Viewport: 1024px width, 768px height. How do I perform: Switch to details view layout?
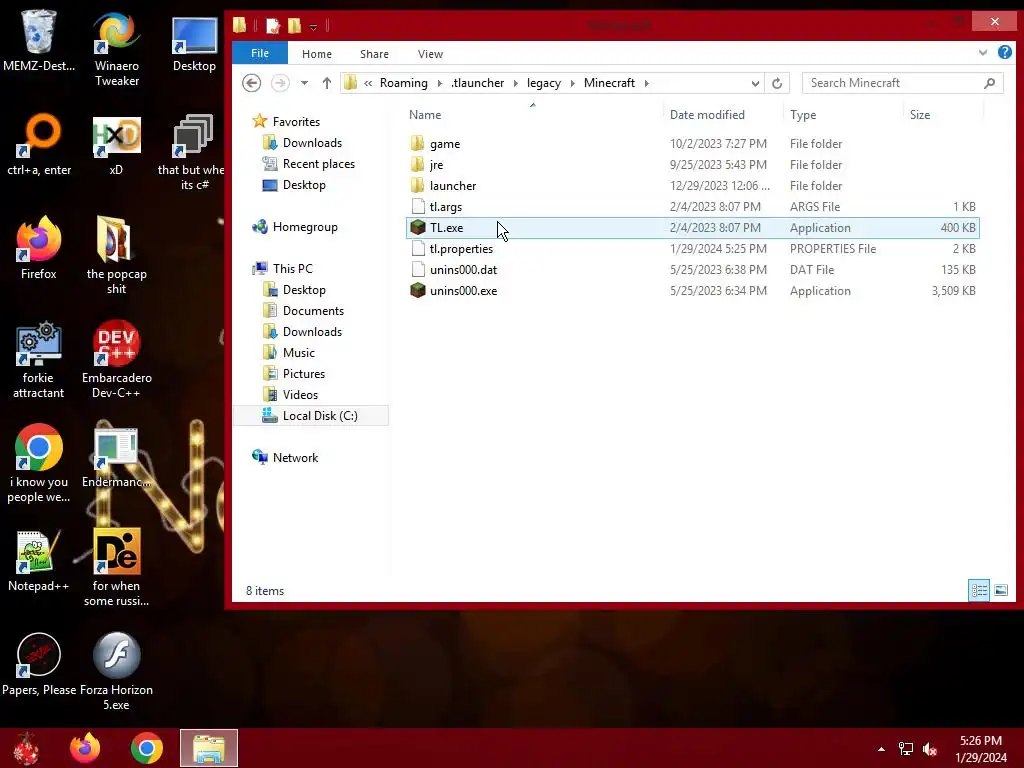979,590
